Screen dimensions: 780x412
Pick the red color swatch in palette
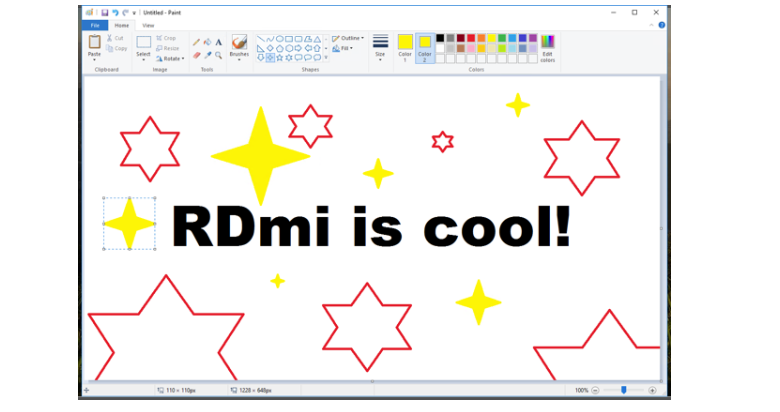click(x=472, y=38)
